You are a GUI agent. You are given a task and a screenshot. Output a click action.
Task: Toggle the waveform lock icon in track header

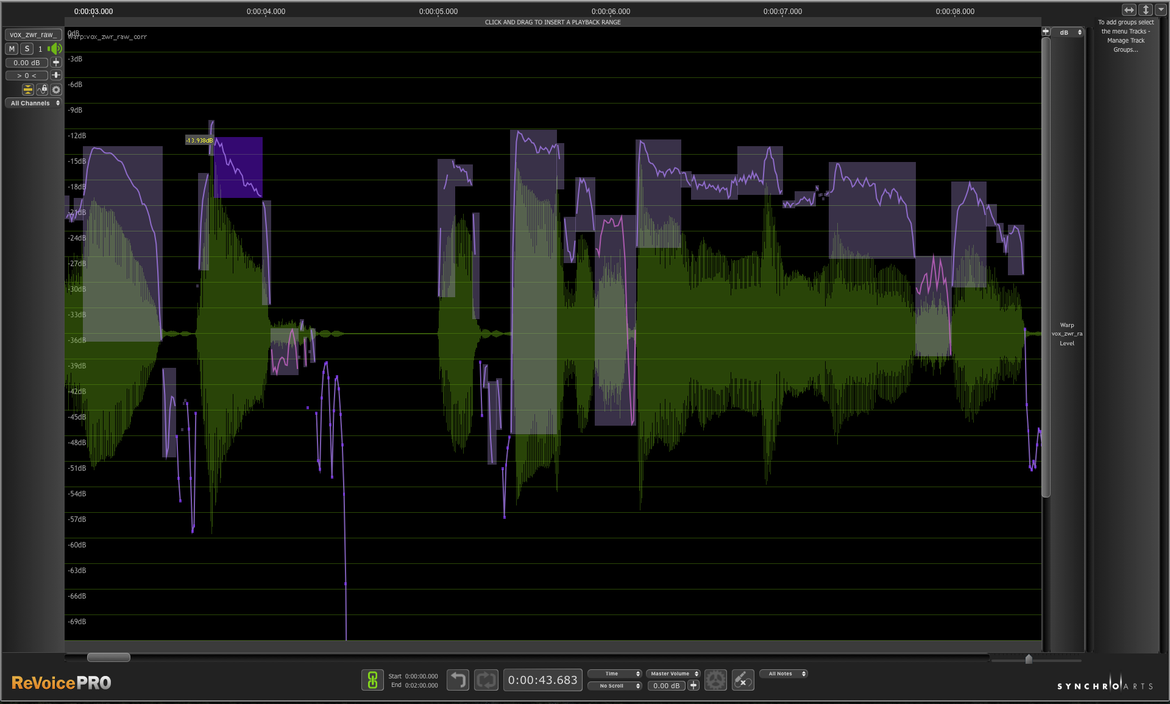coord(42,90)
